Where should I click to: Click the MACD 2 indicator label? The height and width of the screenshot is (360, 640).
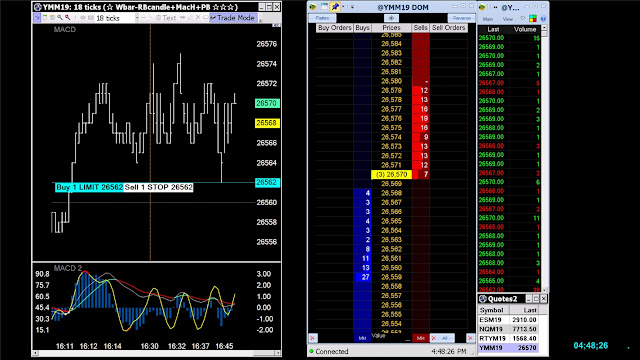pyautogui.click(x=68, y=268)
